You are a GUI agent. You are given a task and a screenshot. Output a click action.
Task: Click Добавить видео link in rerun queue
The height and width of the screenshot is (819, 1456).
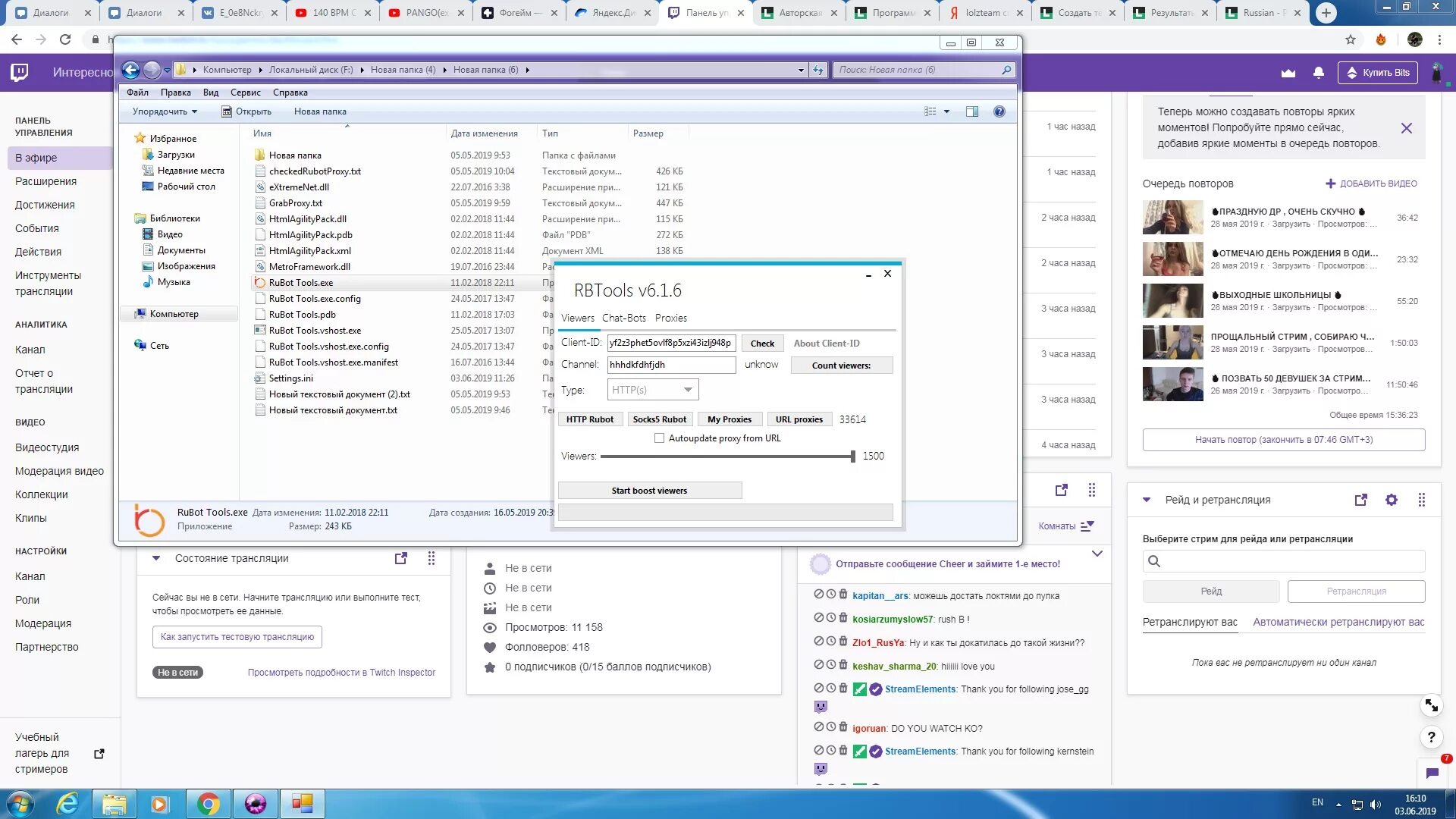tap(1371, 184)
